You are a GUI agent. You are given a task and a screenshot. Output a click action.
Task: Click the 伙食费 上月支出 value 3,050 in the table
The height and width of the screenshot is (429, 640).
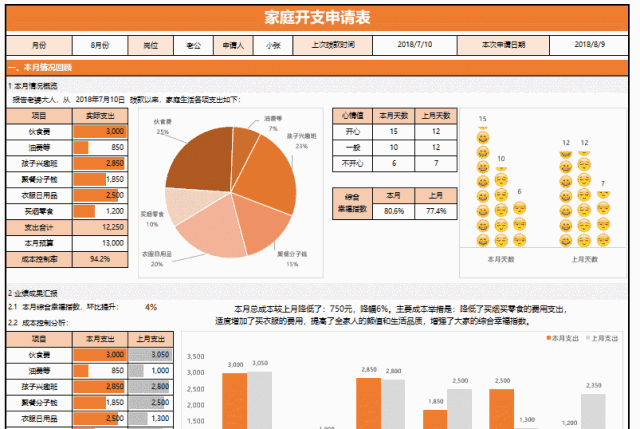(151, 355)
